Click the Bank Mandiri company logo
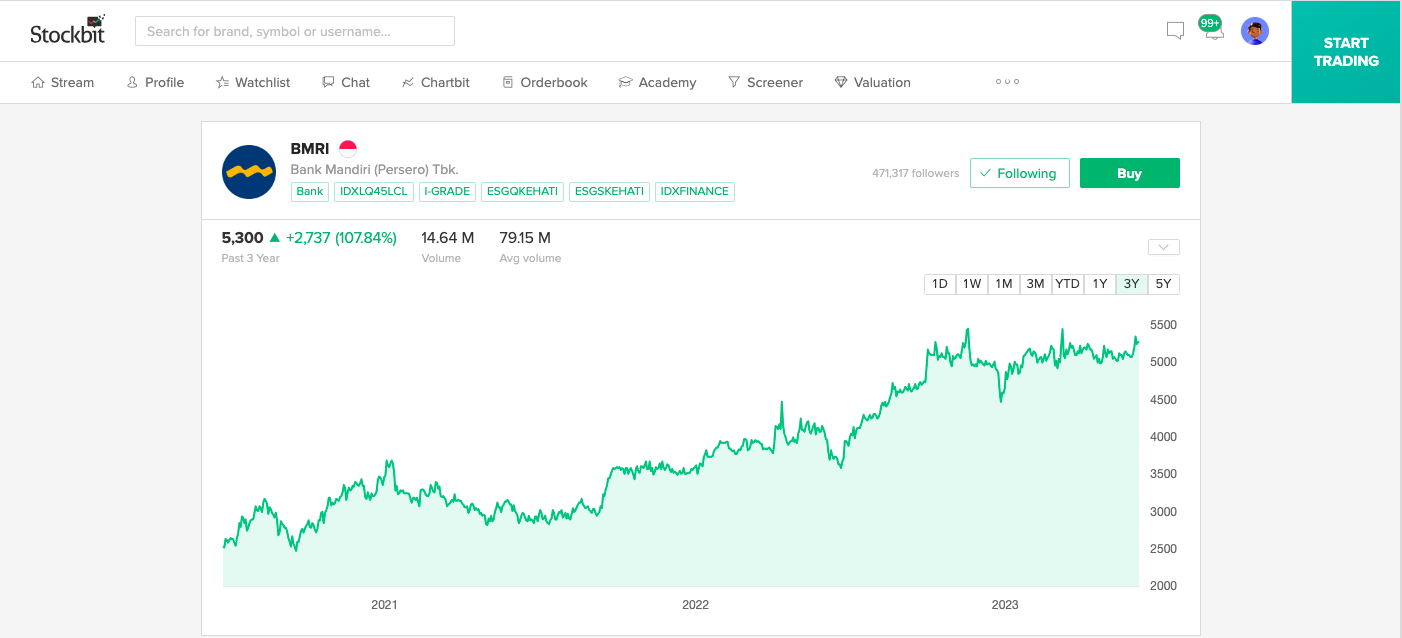The height and width of the screenshot is (638, 1402). click(249, 172)
